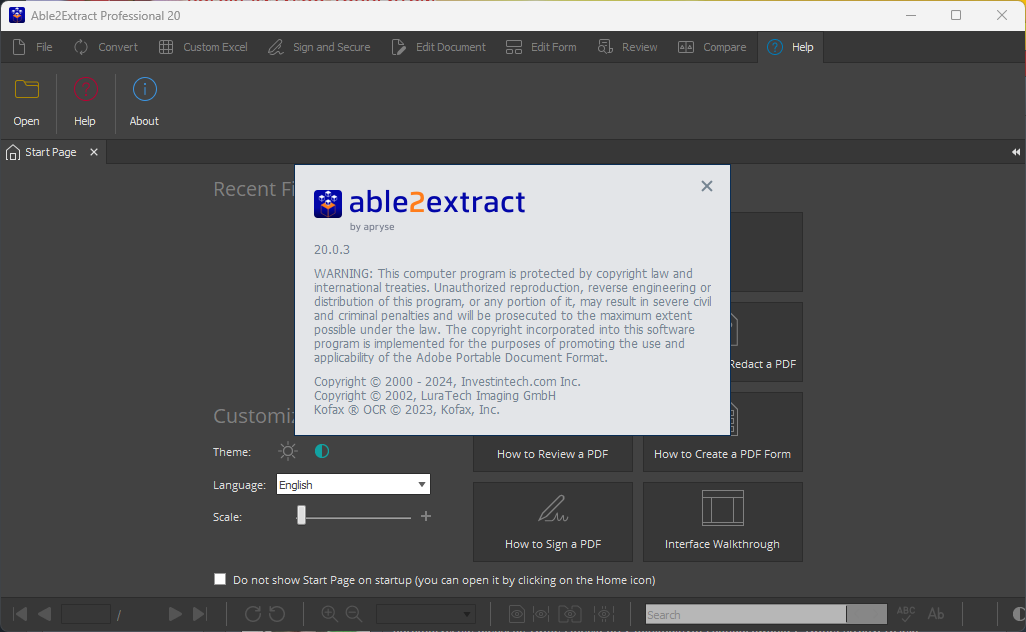
Task: Click the dashed-frame view eye icon
Action: (x=604, y=614)
